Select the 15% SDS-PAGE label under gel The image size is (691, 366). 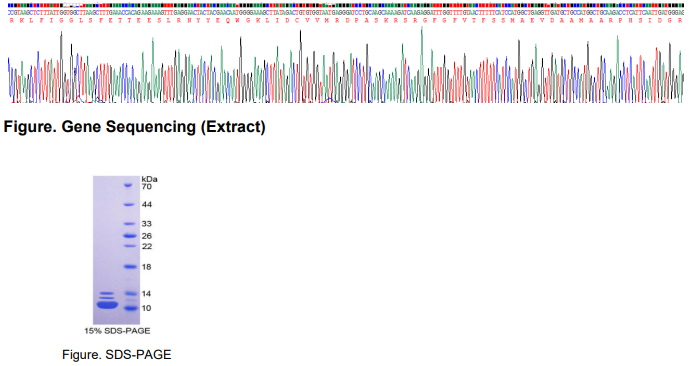coord(117,331)
